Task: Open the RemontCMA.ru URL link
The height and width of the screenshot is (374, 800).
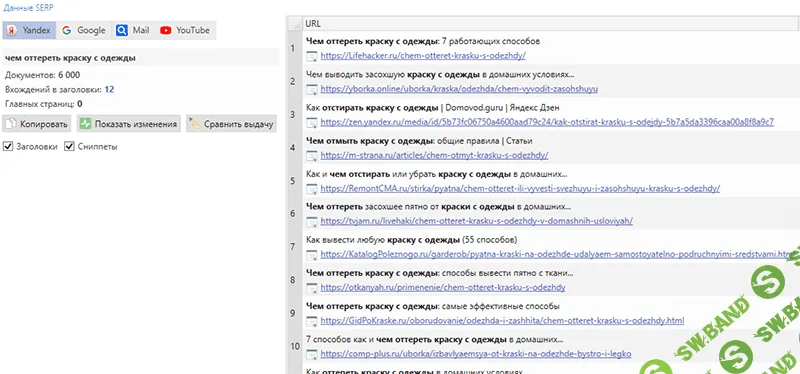Action: pyautogui.click(x=520, y=188)
